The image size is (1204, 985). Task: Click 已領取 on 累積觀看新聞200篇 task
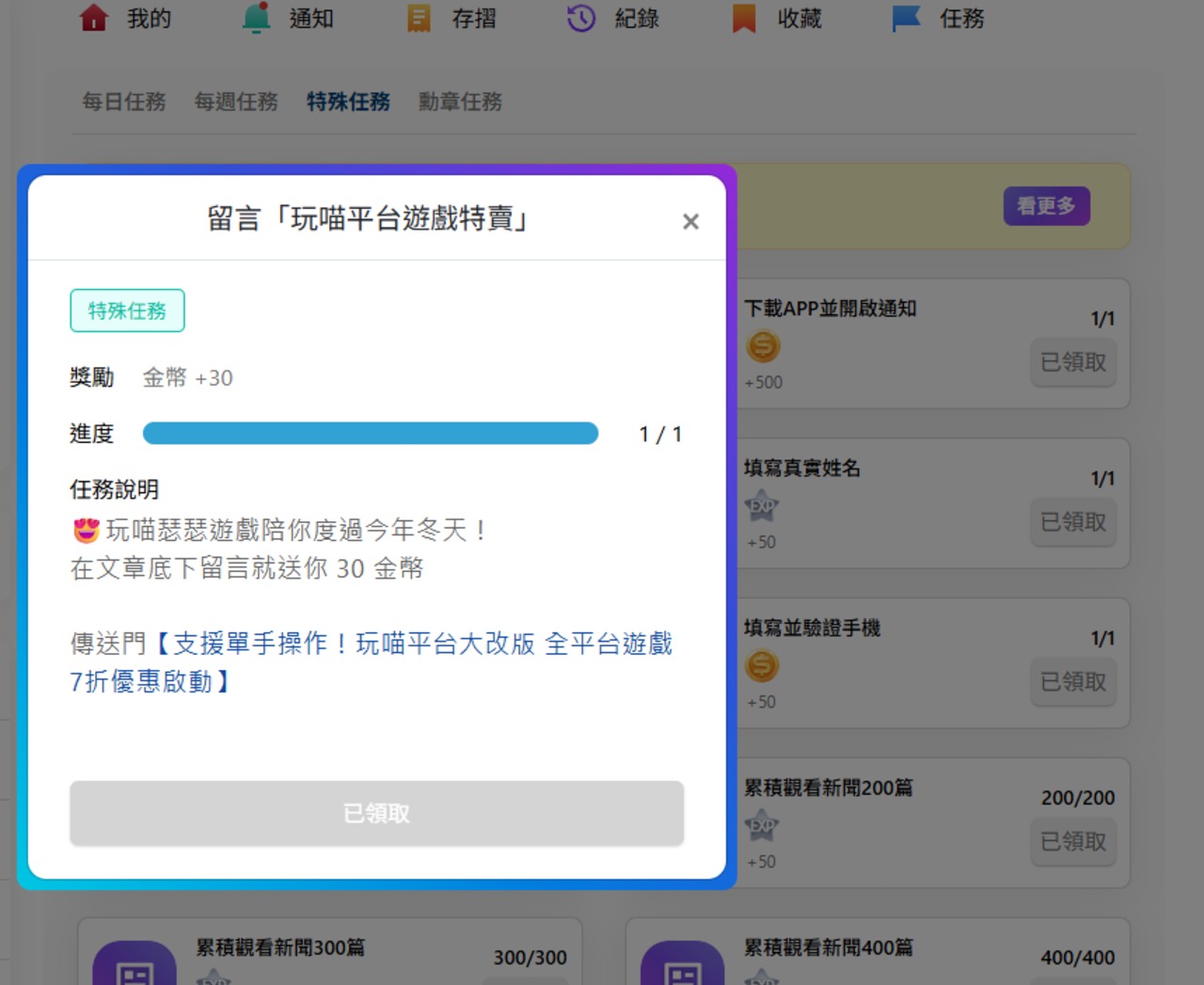click(x=1073, y=842)
